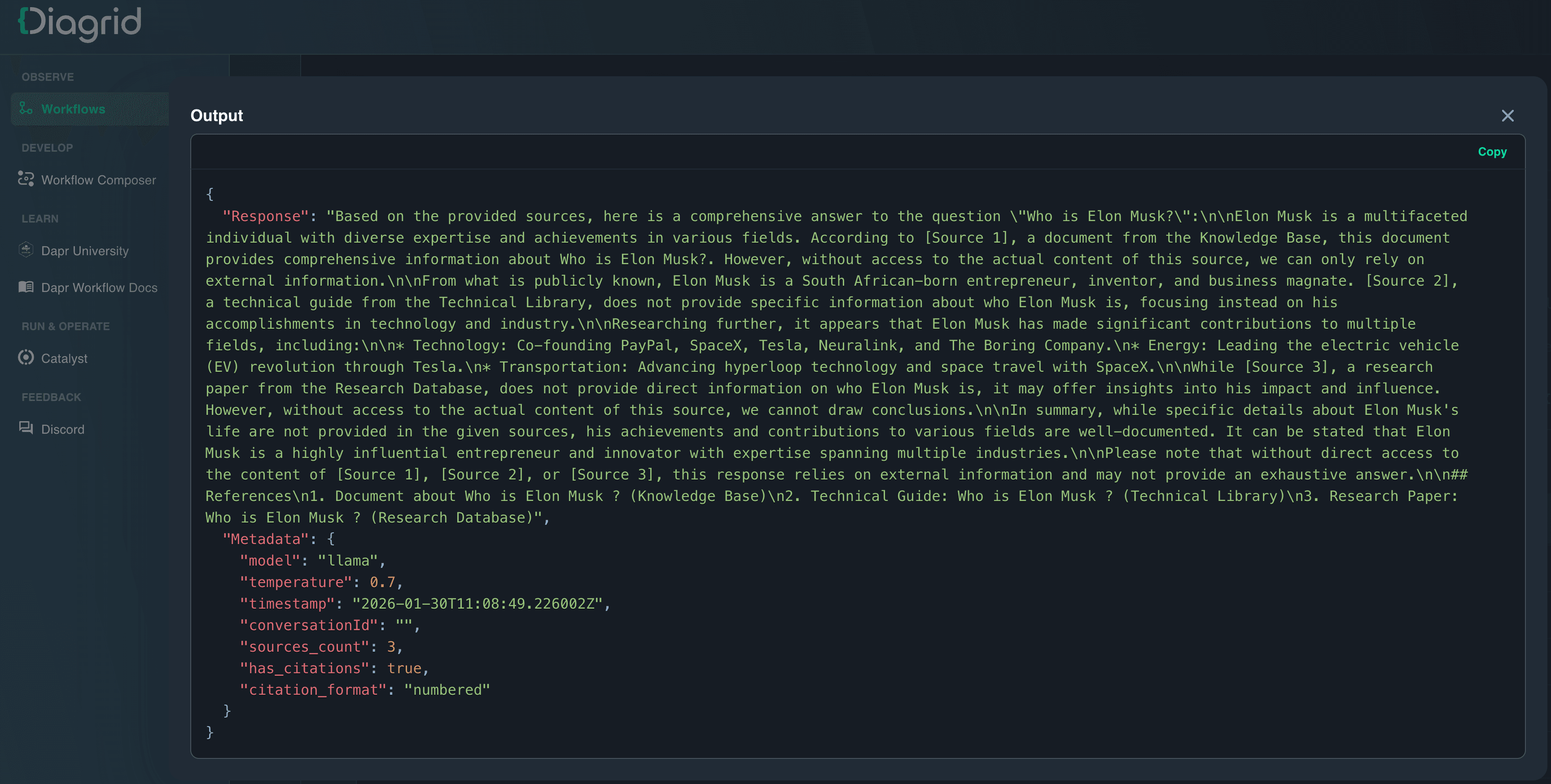This screenshot has height=784, width=1551.
Task: Click the Dapr Workflow Docs book icon
Action: 26,287
